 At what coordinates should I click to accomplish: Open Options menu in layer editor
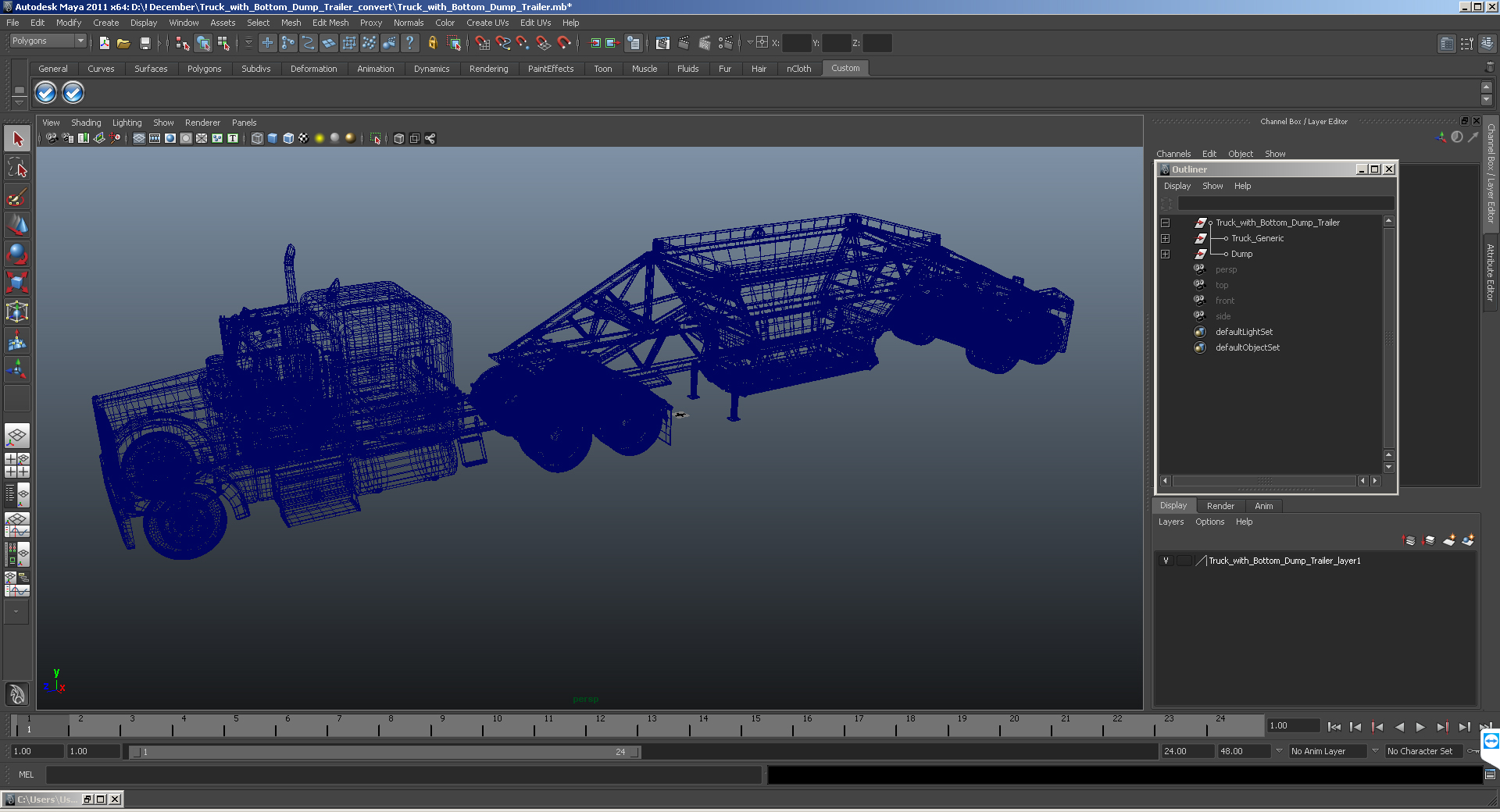pos(1209,522)
